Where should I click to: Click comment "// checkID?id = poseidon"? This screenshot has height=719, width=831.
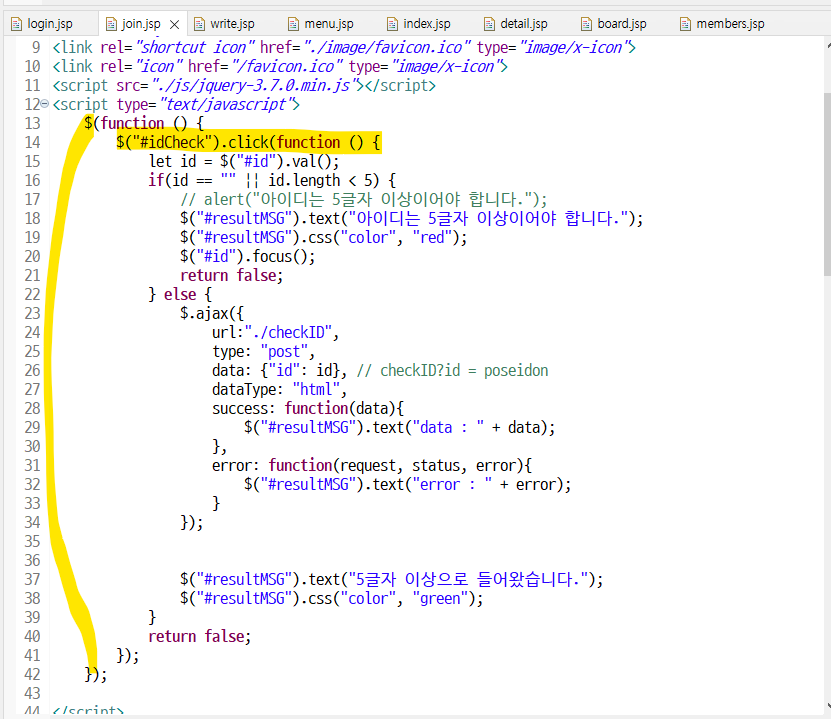pyautogui.click(x=453, y=371)
